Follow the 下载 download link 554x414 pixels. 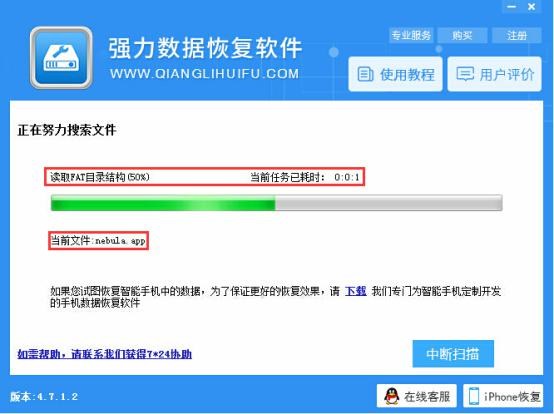(355, 291)
